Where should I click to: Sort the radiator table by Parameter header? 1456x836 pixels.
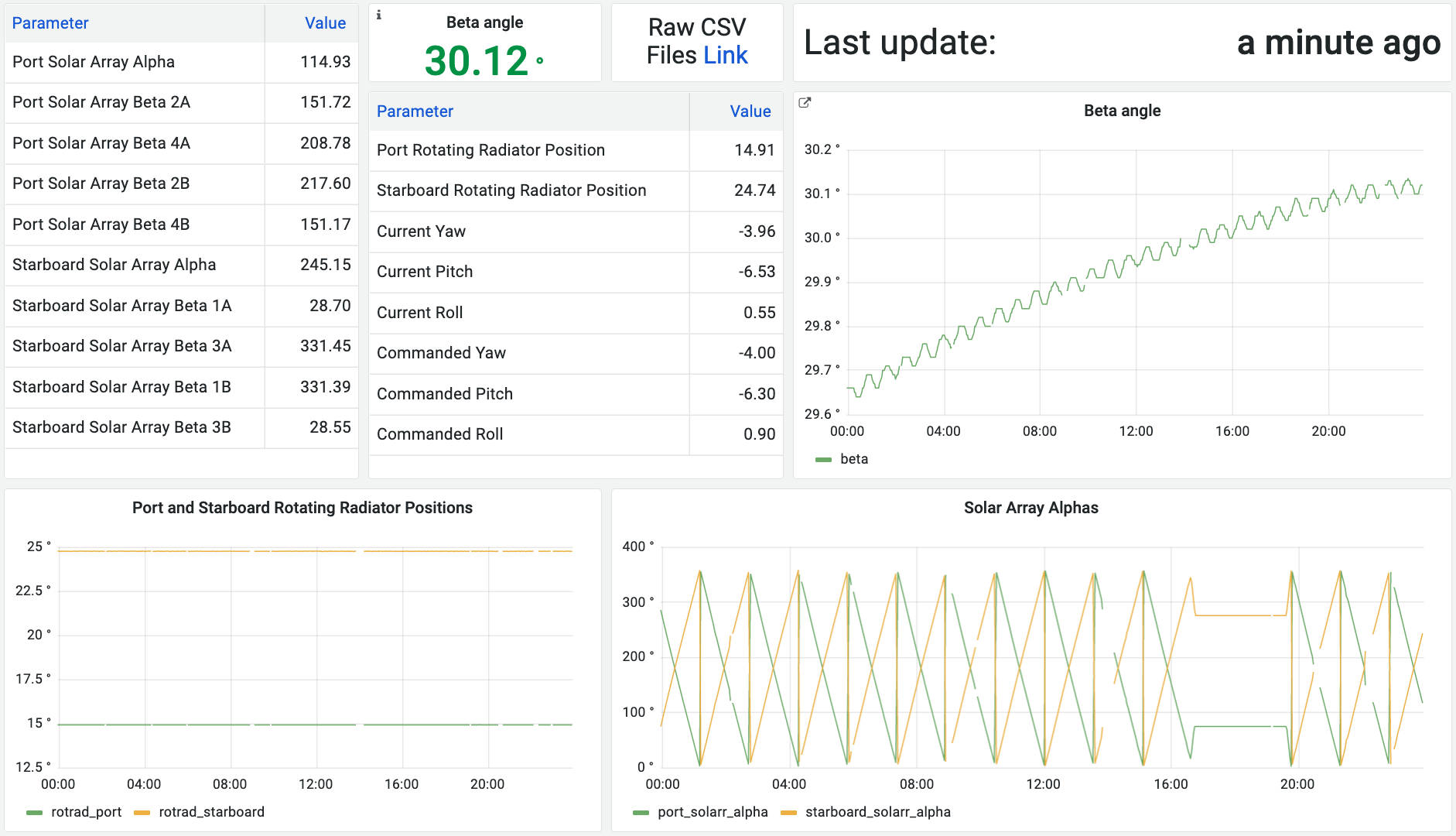pyautogui.click(x=415, y=111)
